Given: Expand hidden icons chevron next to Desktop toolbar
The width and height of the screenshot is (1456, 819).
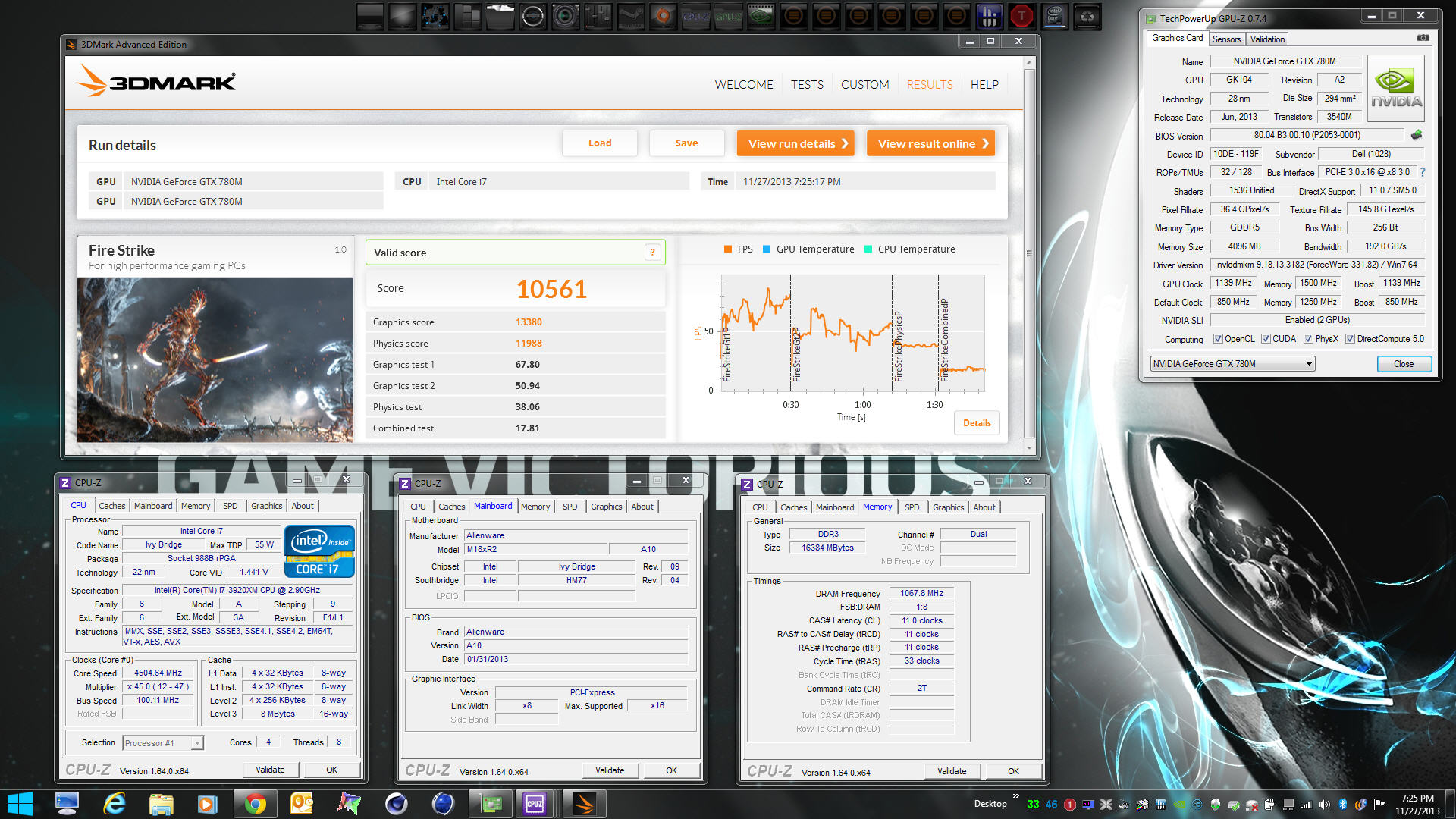Looking at the screenshot, I should (x=1015, y=796).
